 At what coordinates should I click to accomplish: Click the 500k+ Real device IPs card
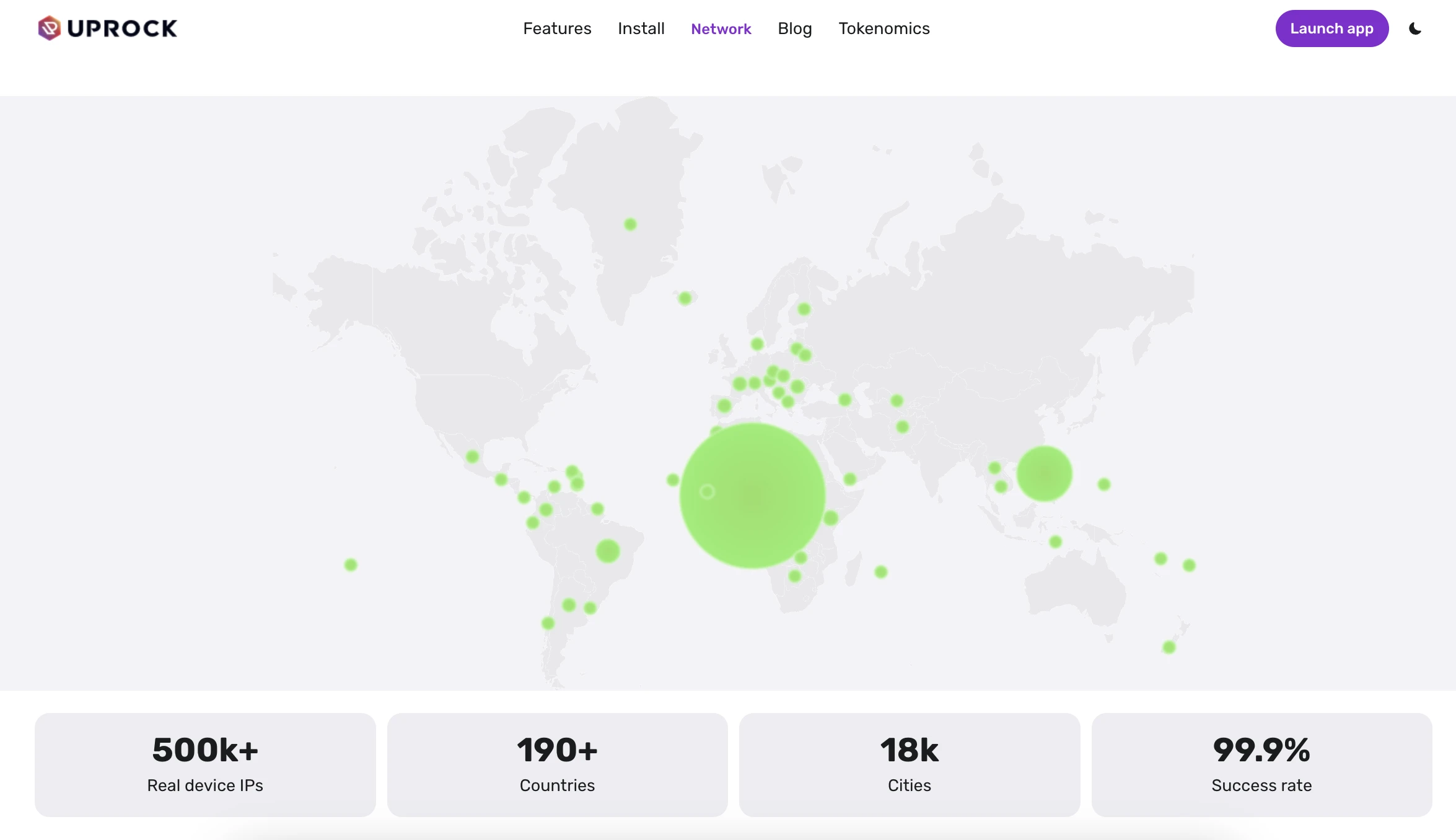[205, 764]
